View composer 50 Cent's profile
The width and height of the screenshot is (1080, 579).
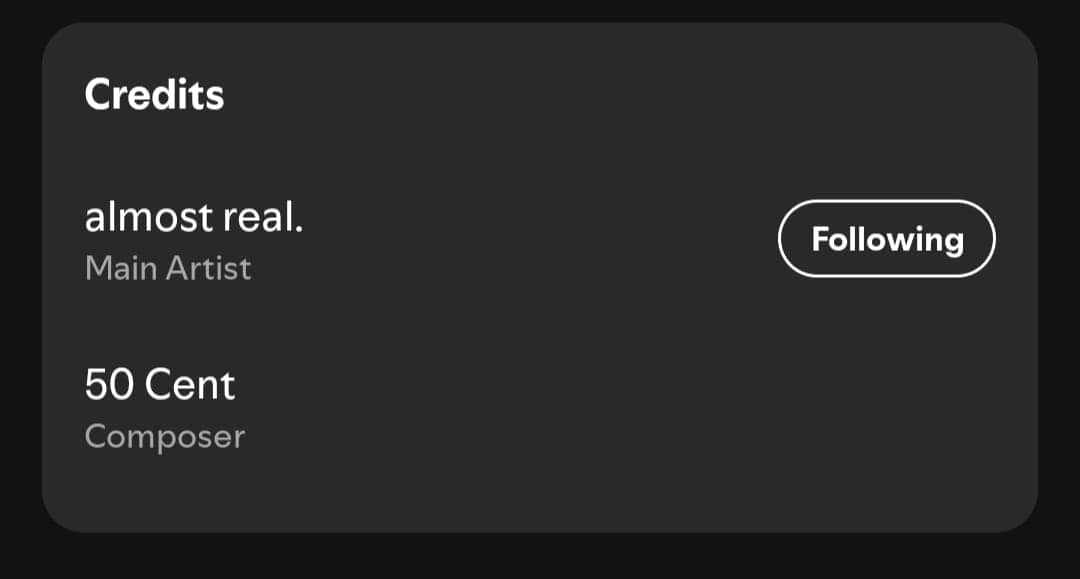(x=160, y=385)
